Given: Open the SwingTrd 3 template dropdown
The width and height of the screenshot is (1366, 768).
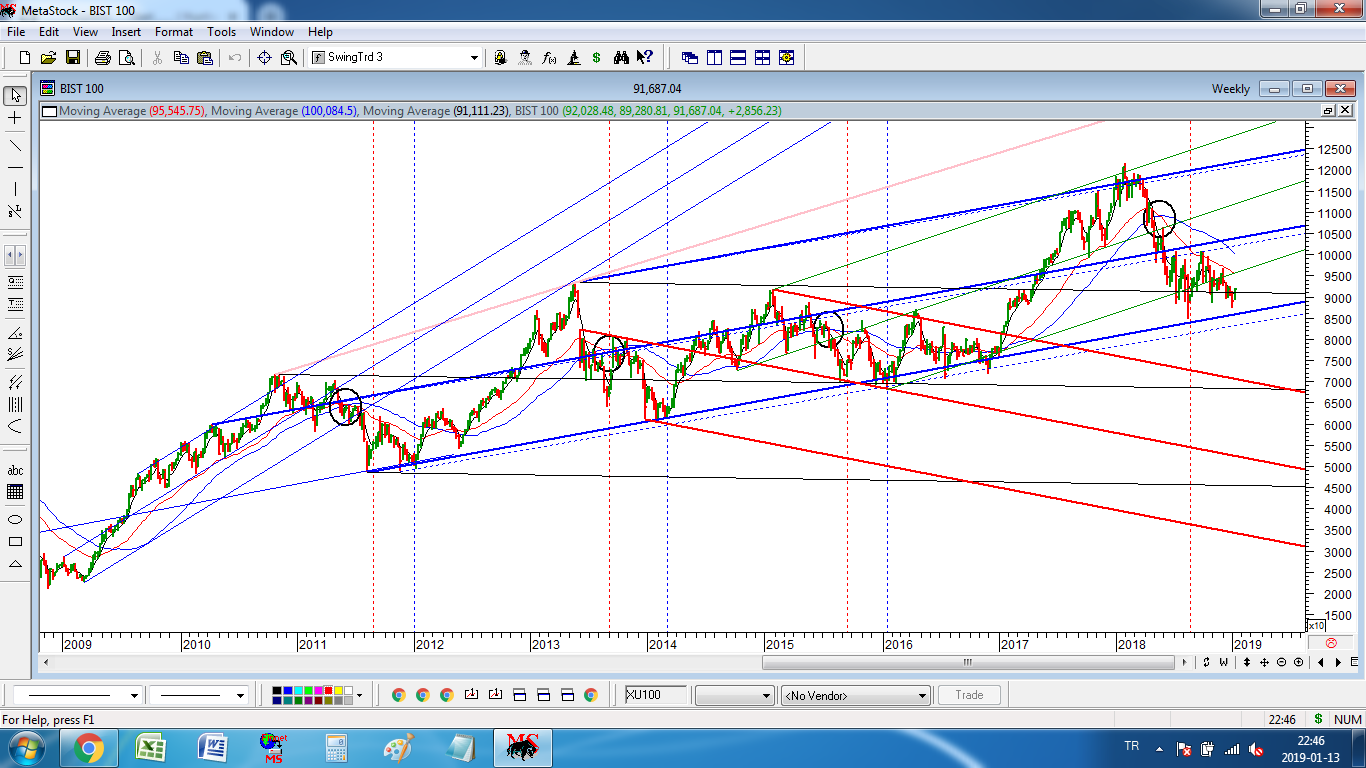Looking at the screenshot, I should tap(474, 58).
